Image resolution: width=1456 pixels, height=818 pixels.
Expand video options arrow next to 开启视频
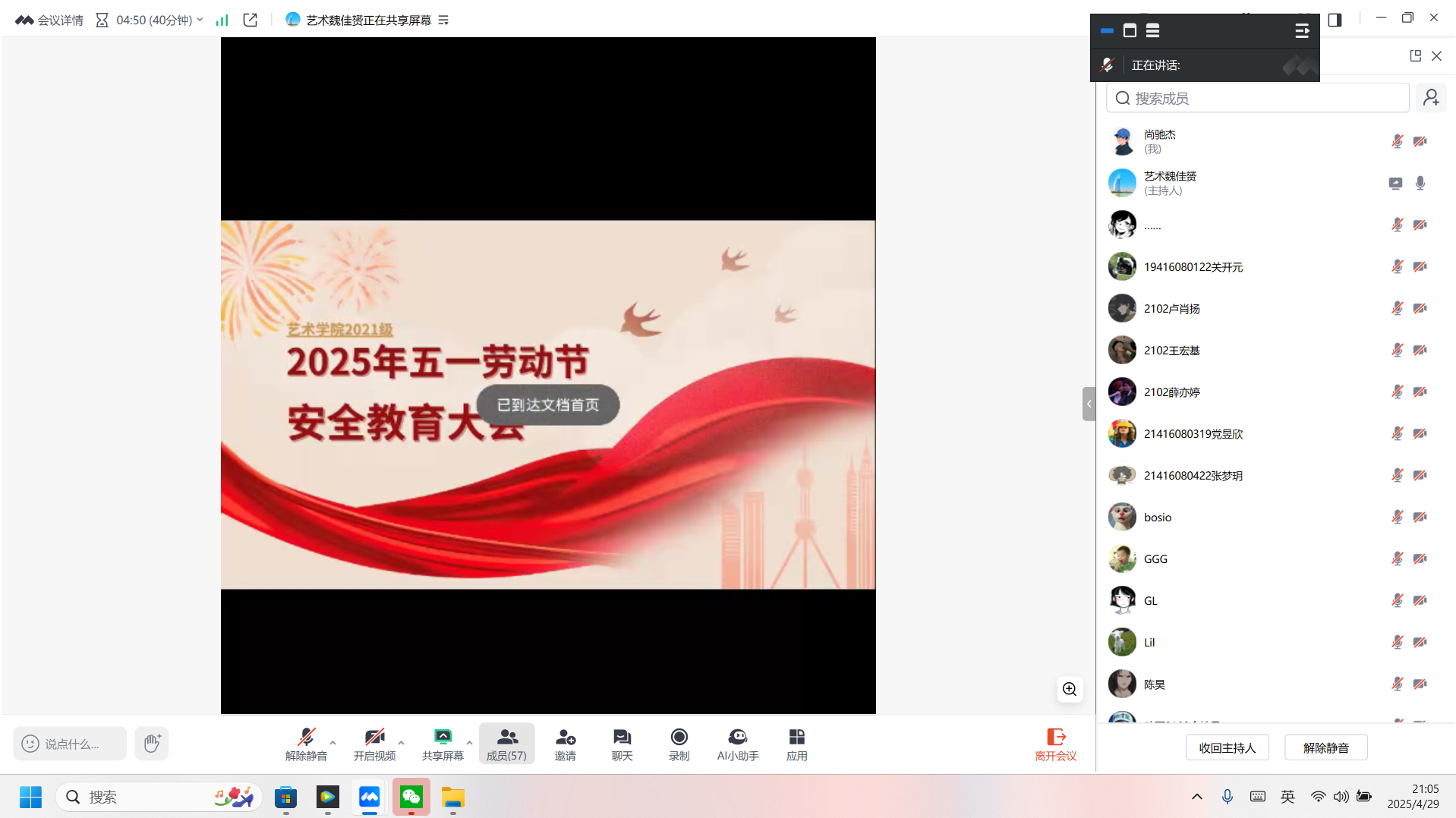tap(401, 743)
